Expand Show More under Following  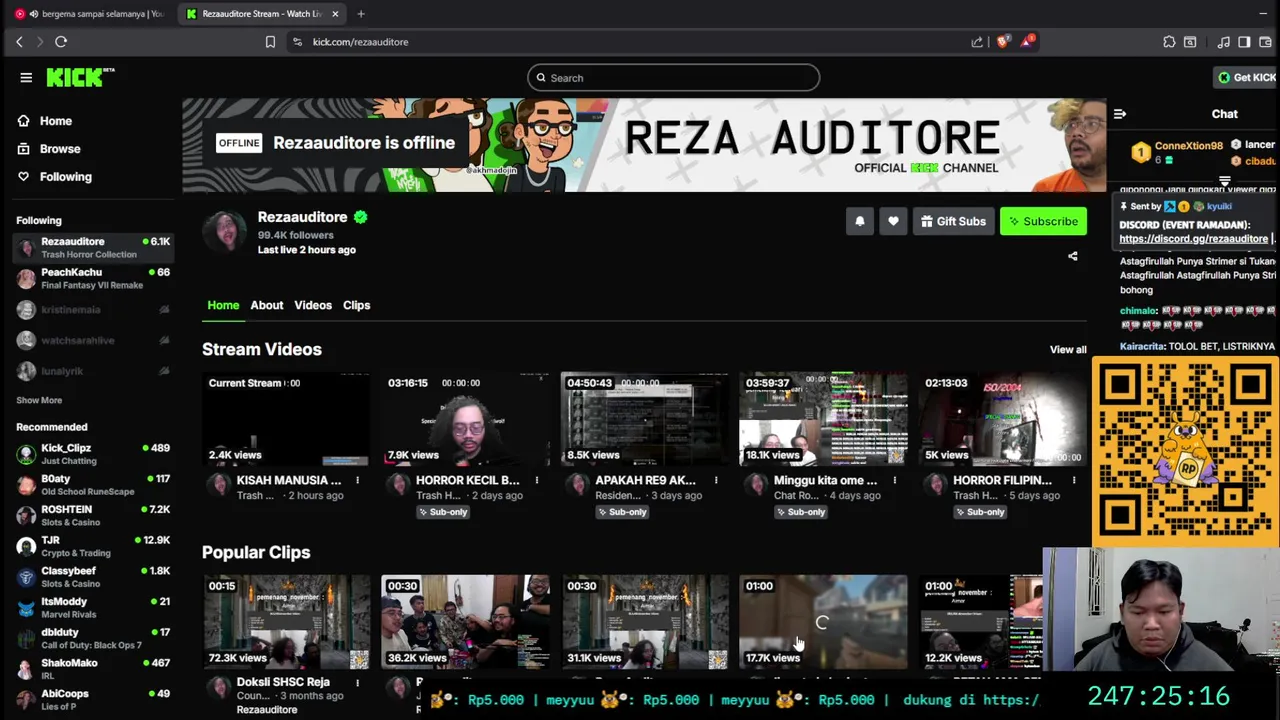[x=39, y=400]
